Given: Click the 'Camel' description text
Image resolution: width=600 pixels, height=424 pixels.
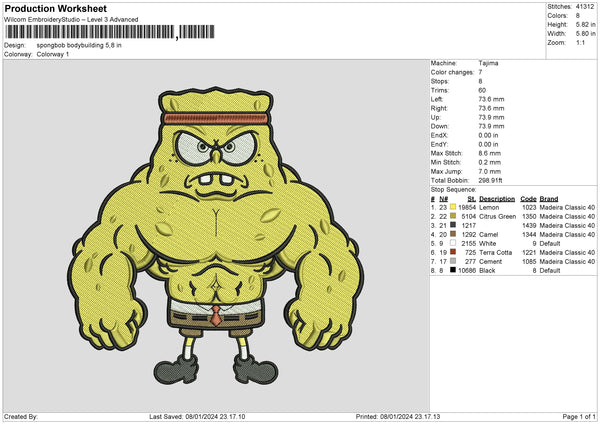Looking at the screenshot, I should click(x=489, y=235).
